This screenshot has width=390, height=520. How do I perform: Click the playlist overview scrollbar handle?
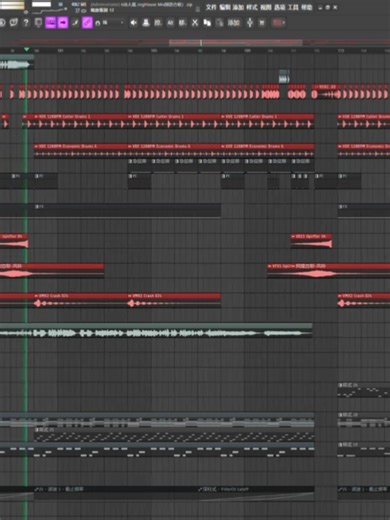pos(236,43)
